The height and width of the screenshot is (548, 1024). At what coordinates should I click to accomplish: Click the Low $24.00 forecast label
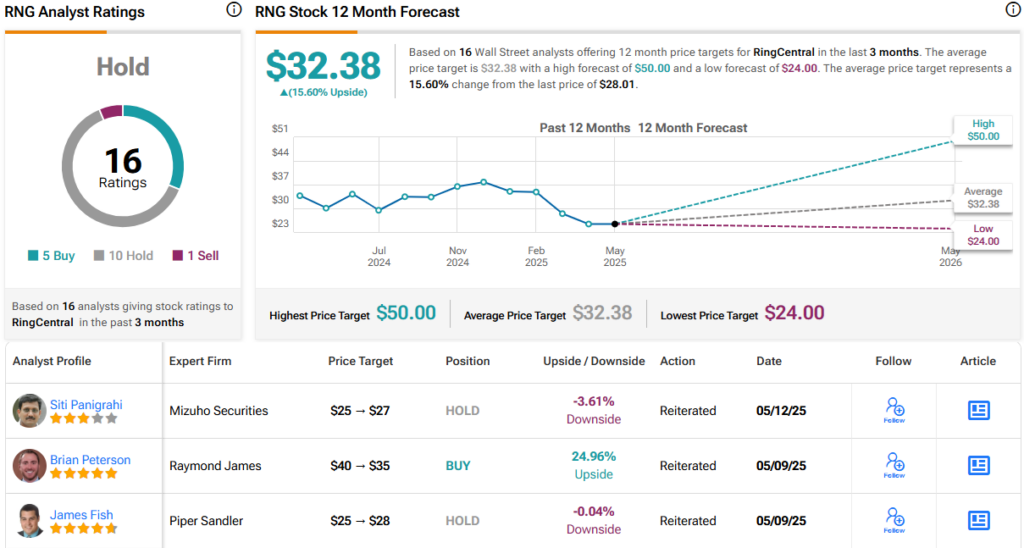coord(983,235)
